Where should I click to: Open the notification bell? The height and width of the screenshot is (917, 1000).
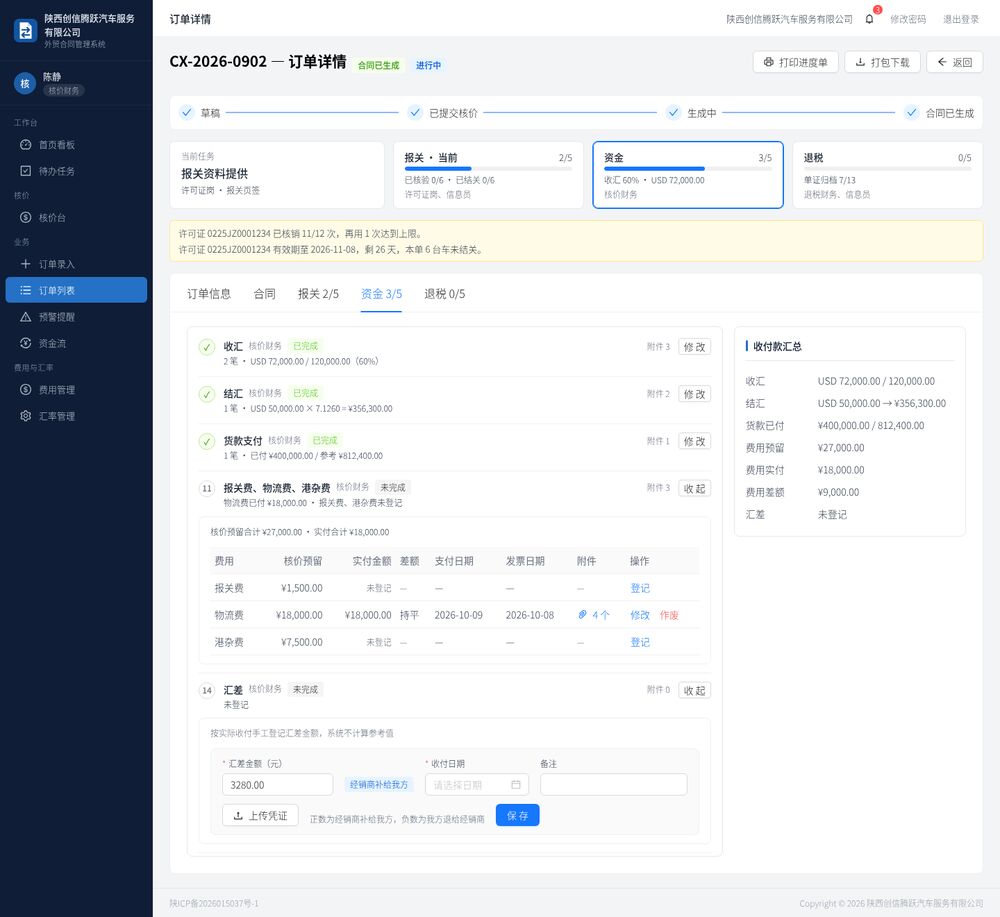click(x=869, y=19)
